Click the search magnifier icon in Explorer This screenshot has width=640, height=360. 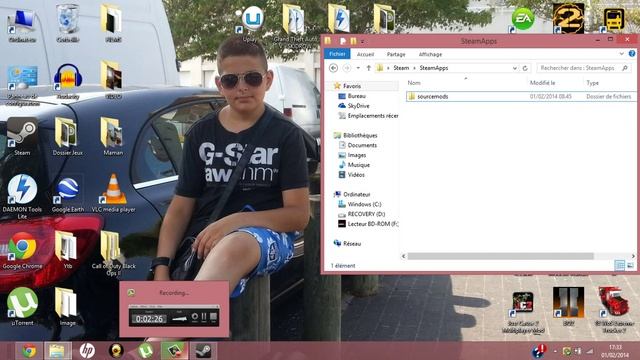click(625, 68)
